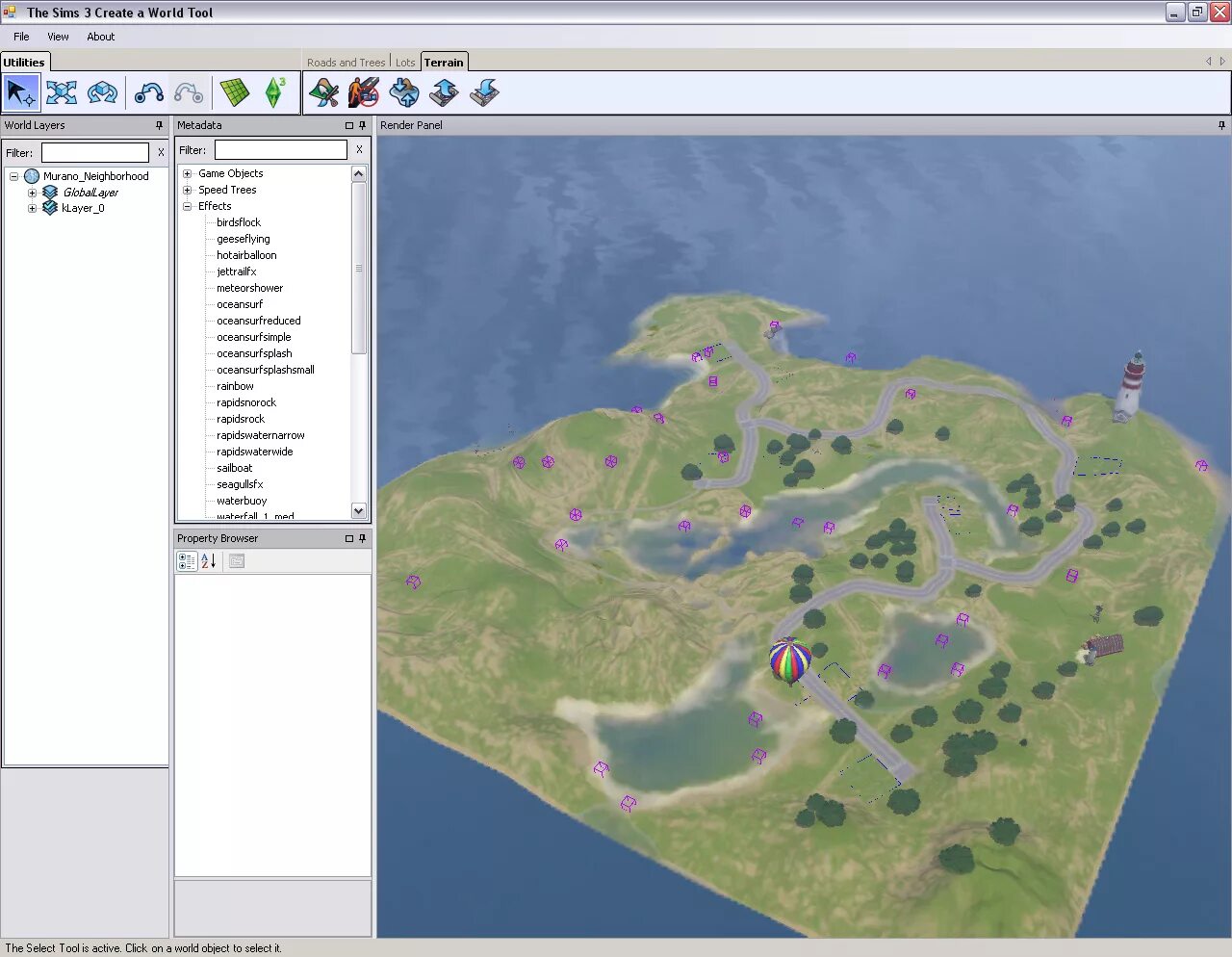The height and width of the screenshot is (957, 1232).
Task: Select the seagullsfx effect
Action: click(241, 484)
